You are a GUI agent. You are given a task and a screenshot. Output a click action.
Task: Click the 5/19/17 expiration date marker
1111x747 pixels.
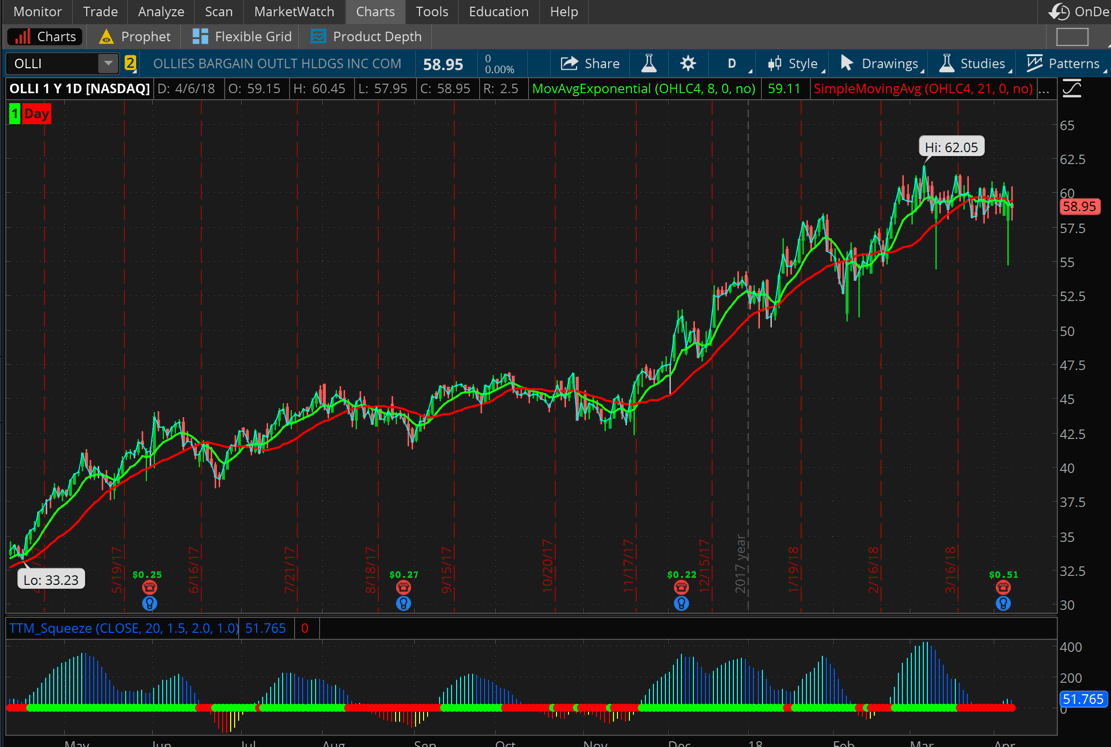tap(117, 569)
